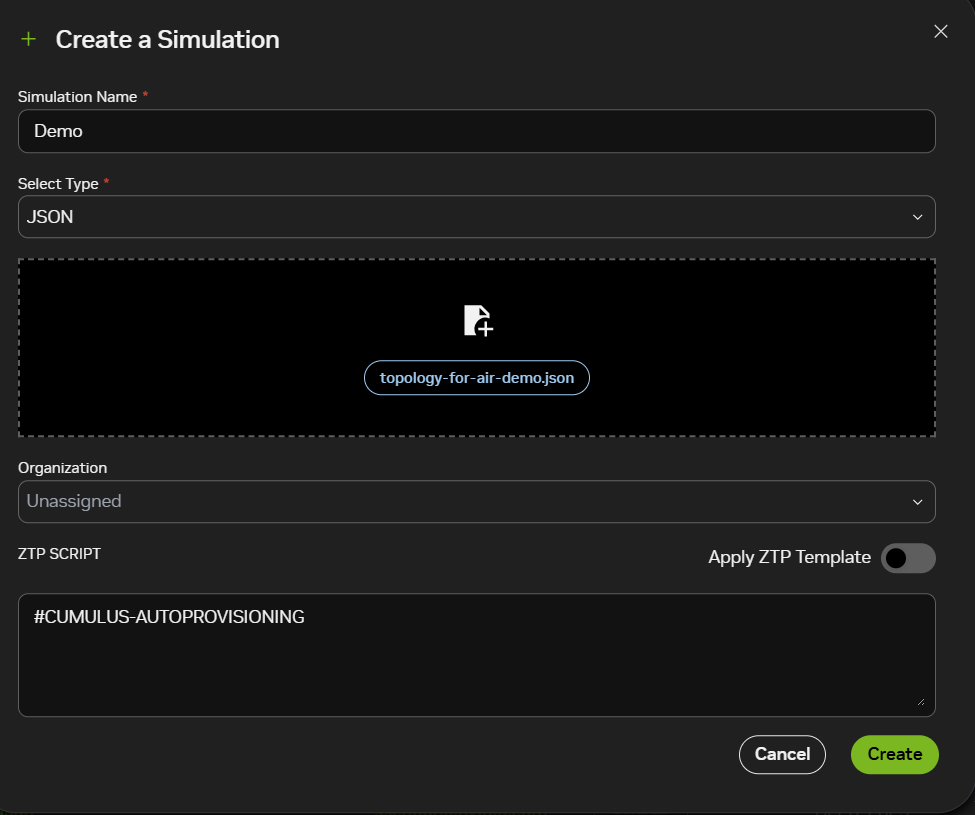
Task: Click the ZTP SCRIPT heading
Action: 59,554
